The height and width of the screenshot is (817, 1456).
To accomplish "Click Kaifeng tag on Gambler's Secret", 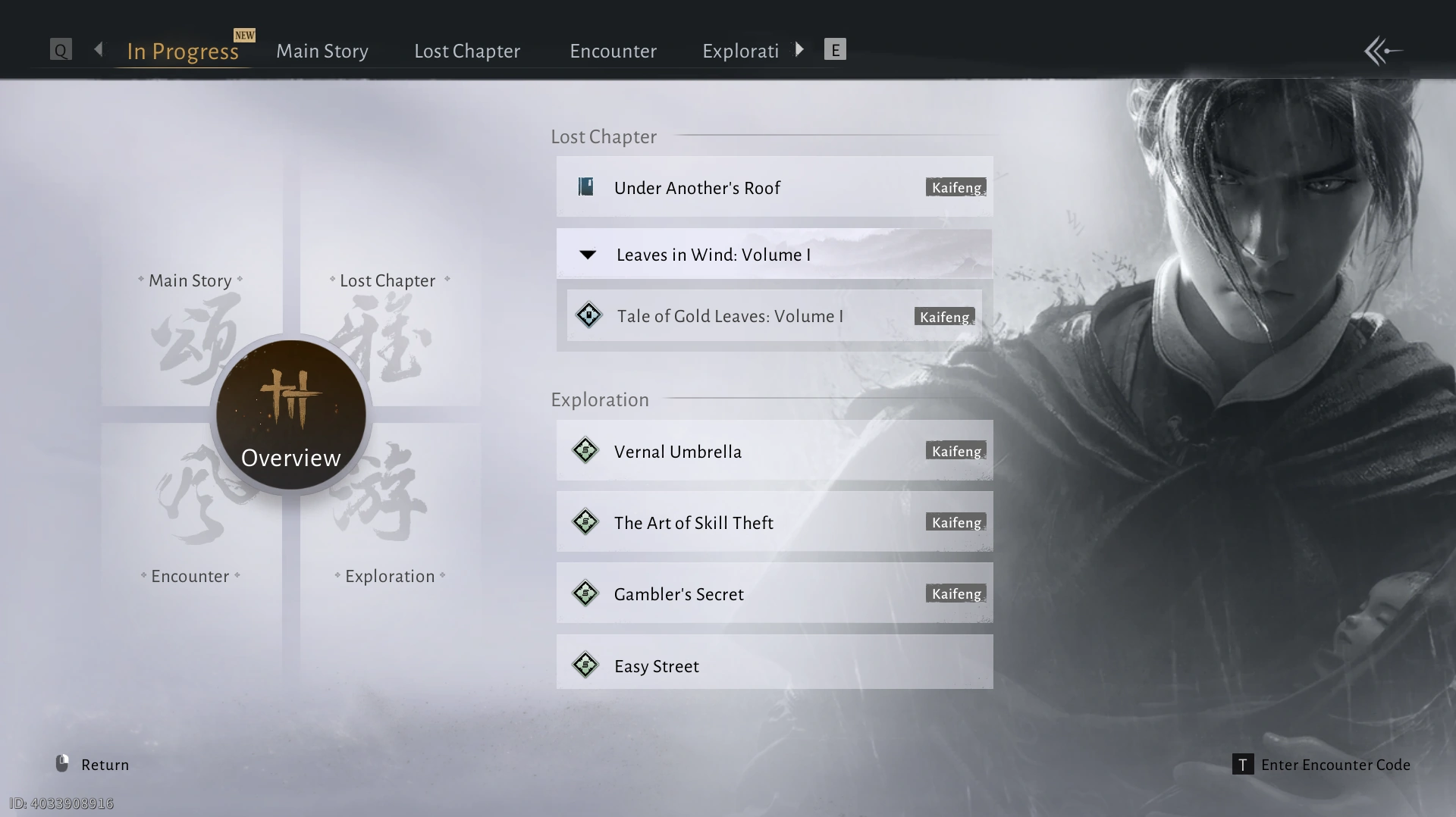I will click(956, 593).
